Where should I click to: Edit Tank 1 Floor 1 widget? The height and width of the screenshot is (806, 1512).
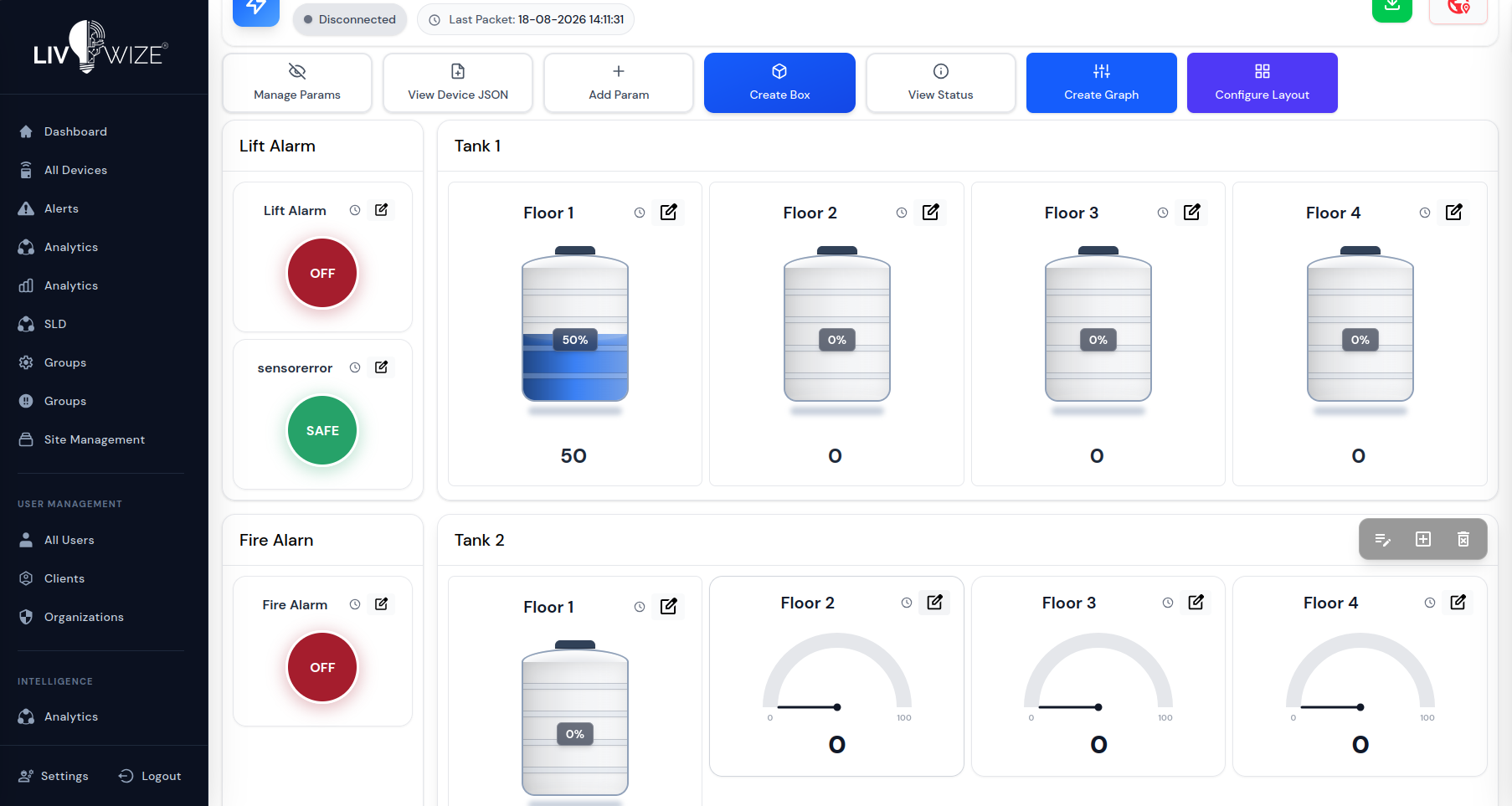point(668,213)
